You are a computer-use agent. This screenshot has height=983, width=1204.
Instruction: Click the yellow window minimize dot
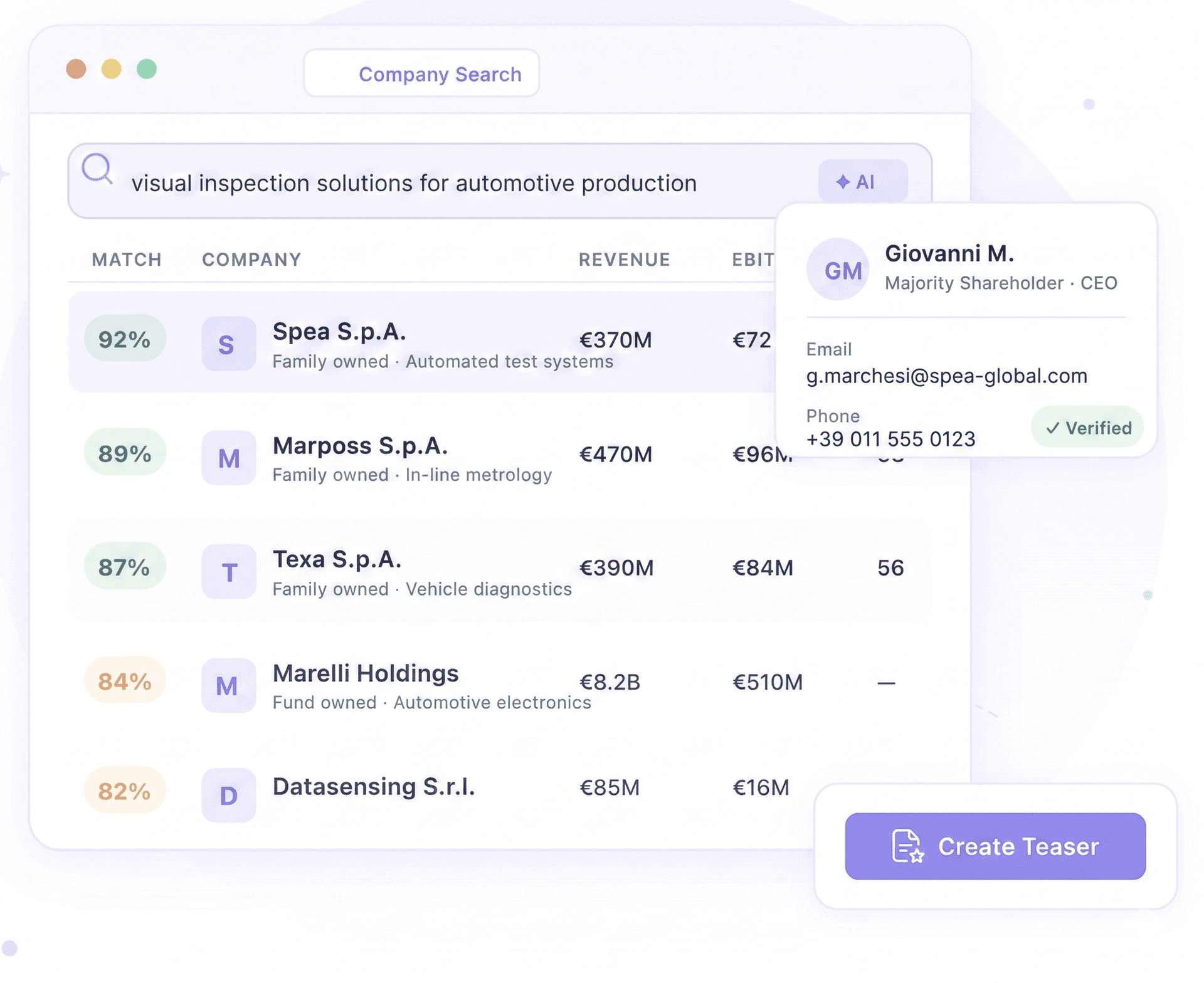click(x=111, y=68)
